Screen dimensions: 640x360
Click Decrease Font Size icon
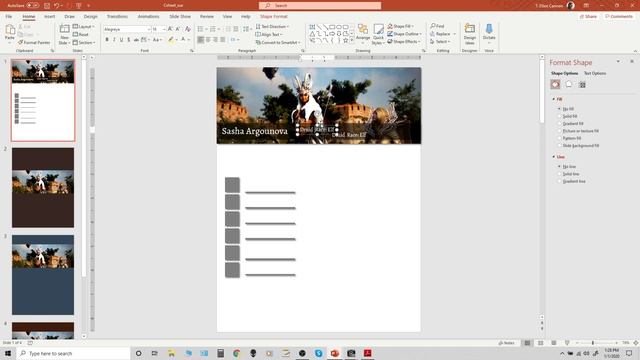click(x=178, y=29)
